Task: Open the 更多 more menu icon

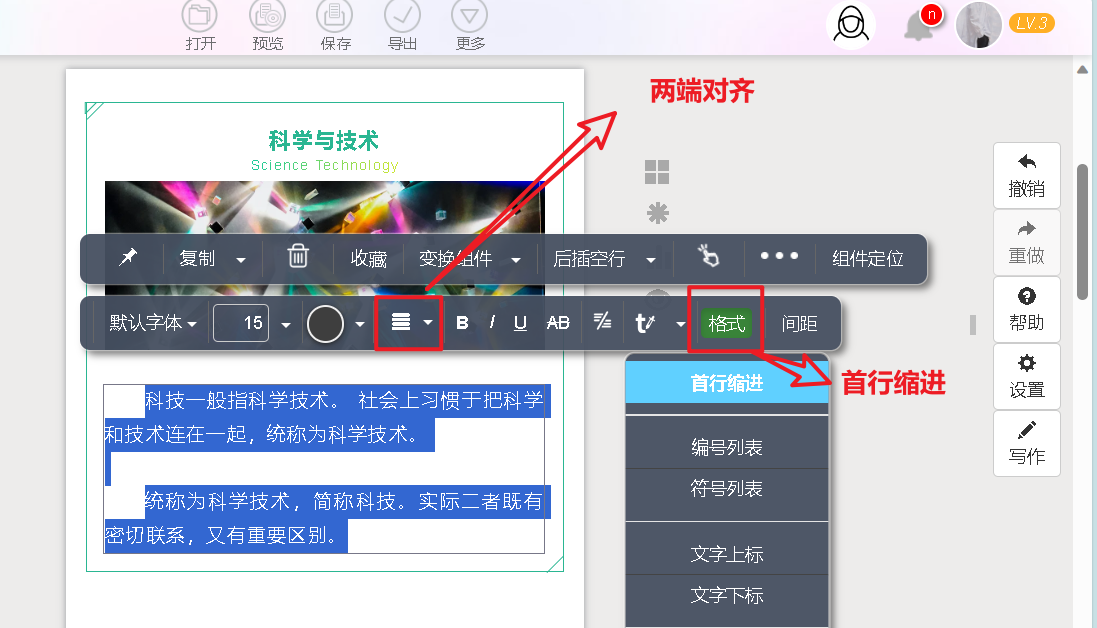Action: 469,15
